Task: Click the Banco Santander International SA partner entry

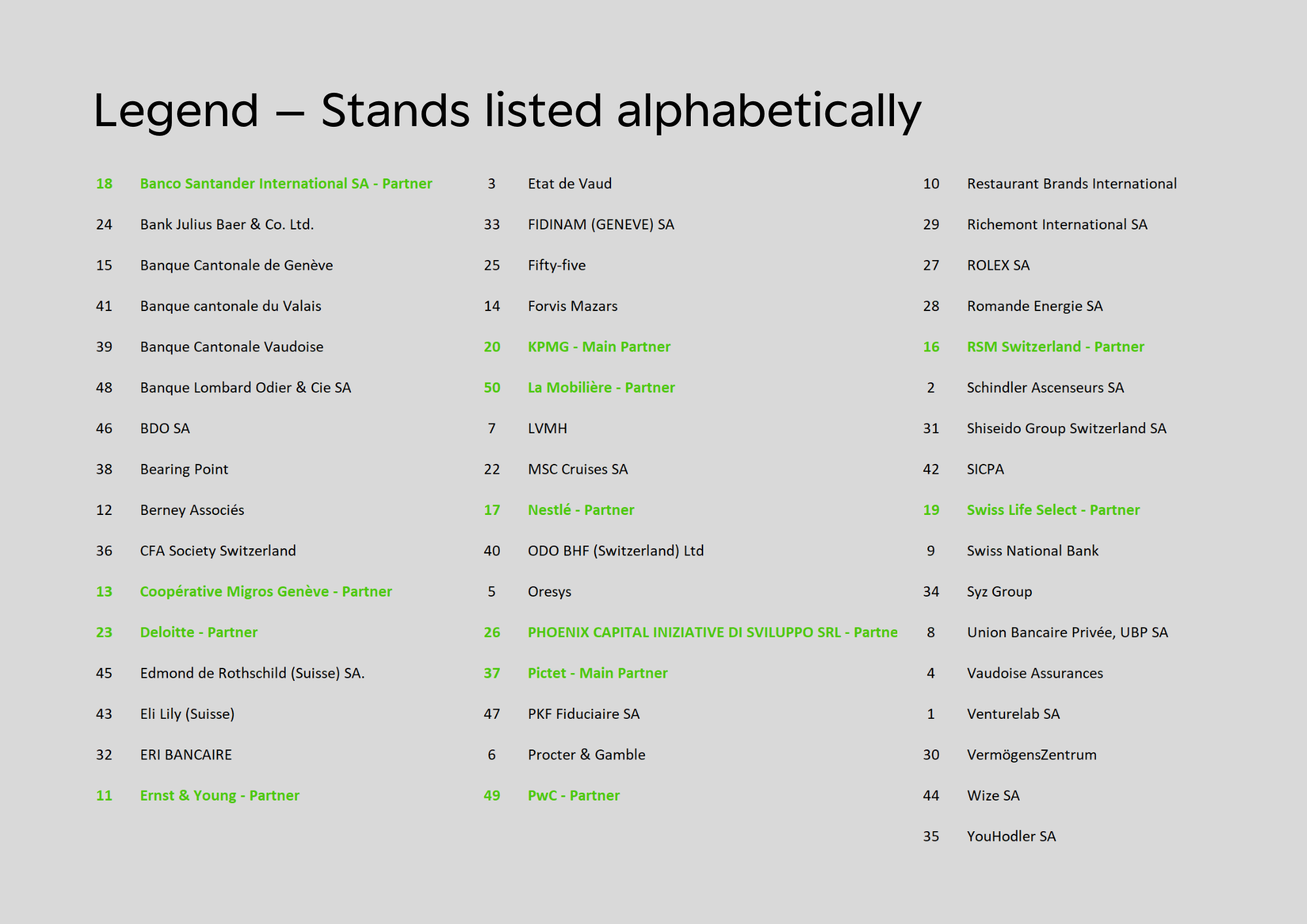Action: click(x=286, y=184)
